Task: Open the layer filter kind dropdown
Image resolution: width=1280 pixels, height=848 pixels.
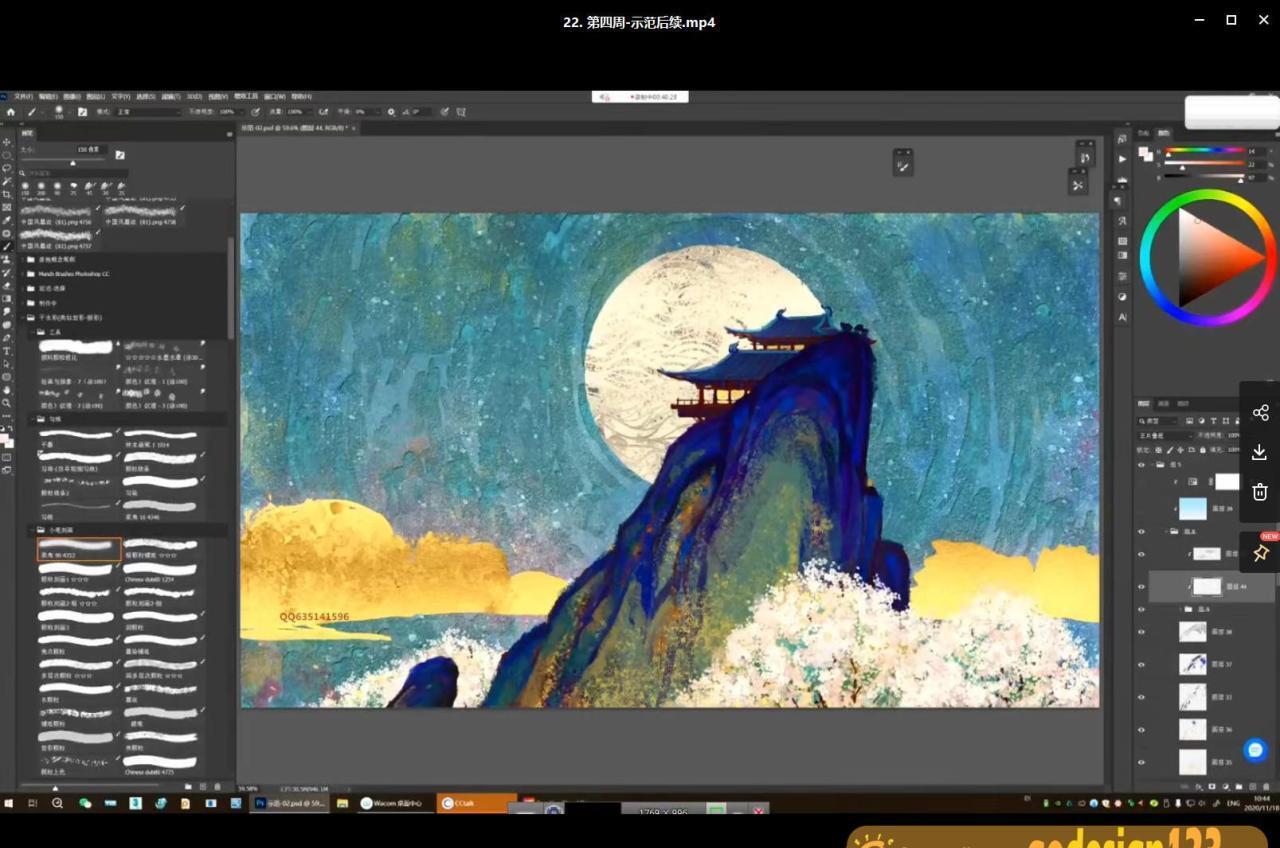Action: click(1158, 420)
